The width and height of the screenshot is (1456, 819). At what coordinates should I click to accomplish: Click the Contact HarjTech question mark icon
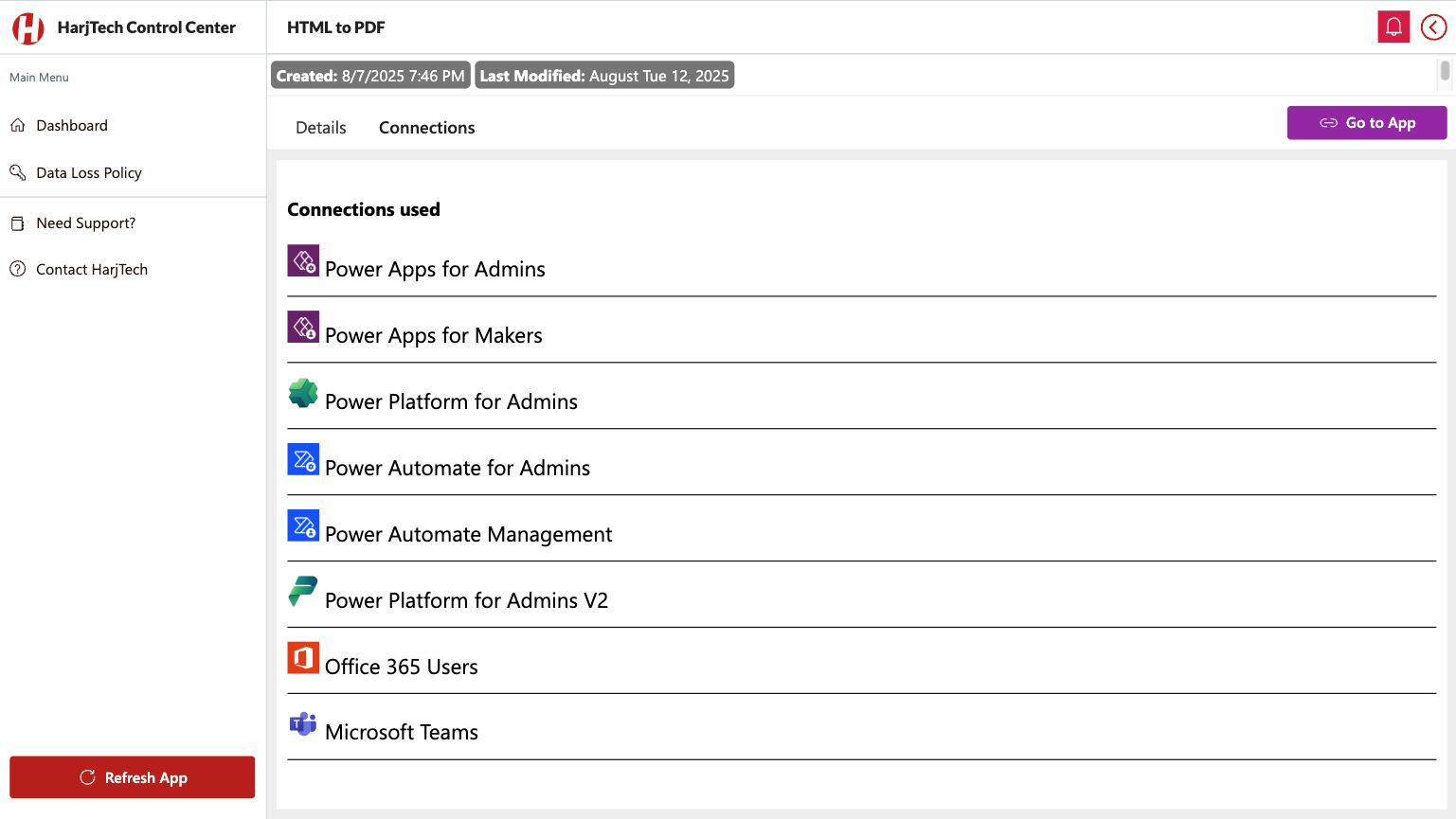(x=18, y=269)
